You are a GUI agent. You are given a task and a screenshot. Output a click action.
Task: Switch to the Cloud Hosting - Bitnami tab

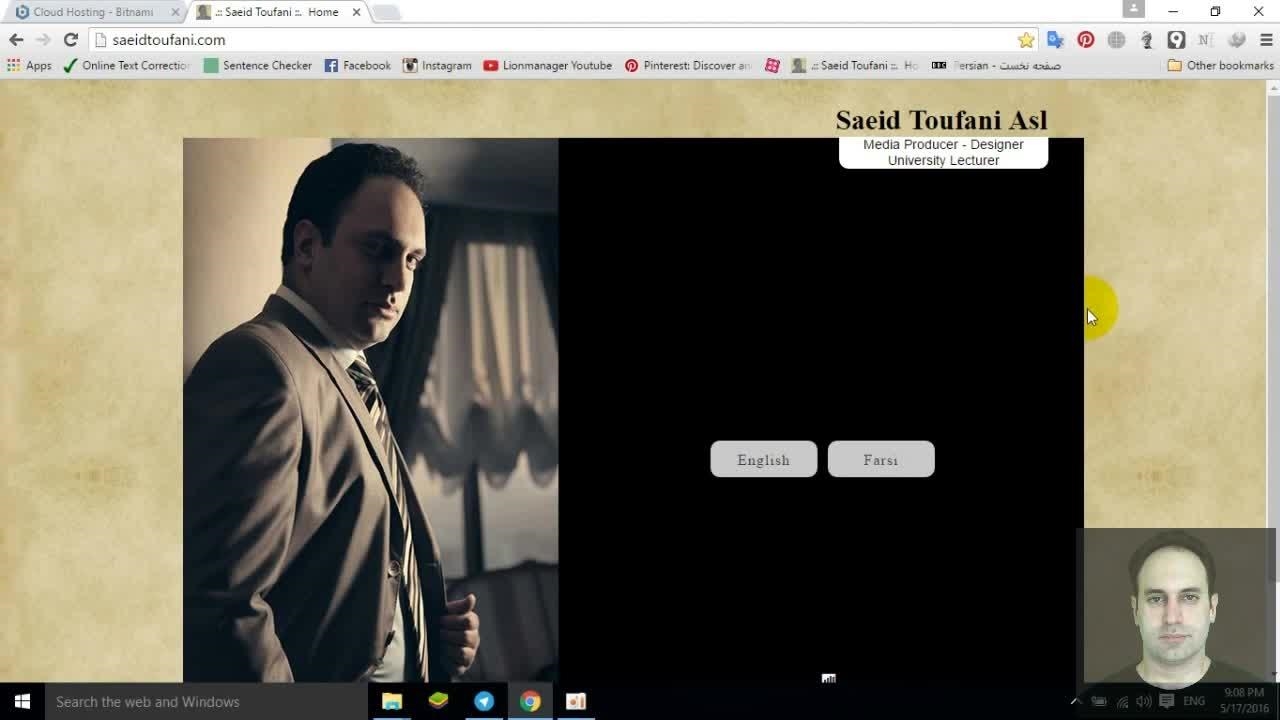click(x=92, y=12)
